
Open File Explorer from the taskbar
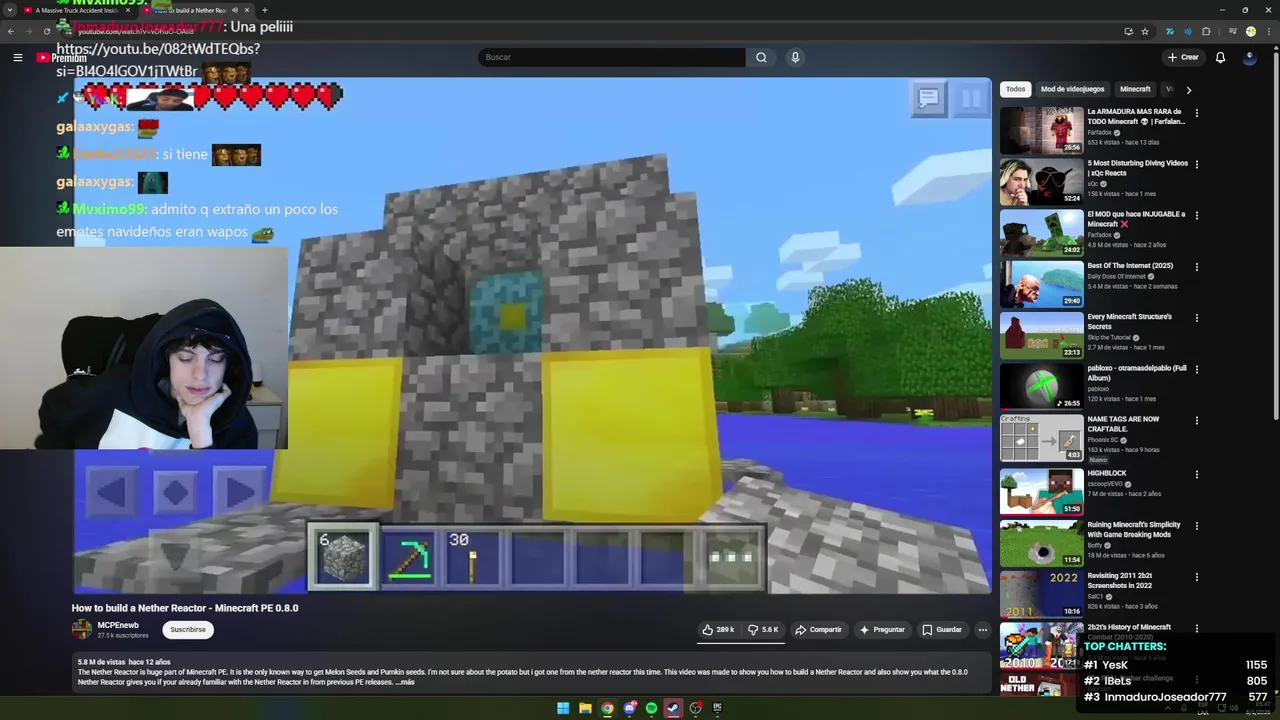click(x=585, y=708)
